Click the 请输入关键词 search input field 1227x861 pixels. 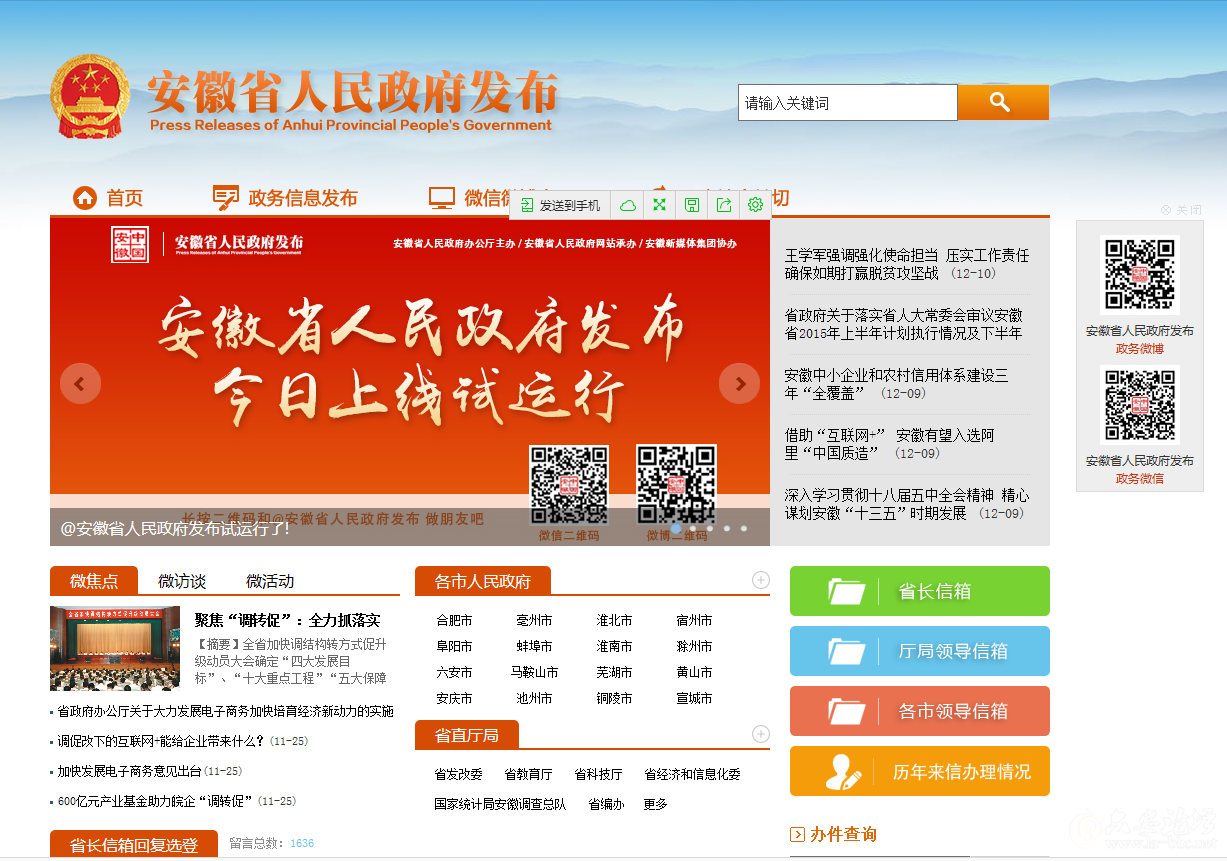pos(847,102)
